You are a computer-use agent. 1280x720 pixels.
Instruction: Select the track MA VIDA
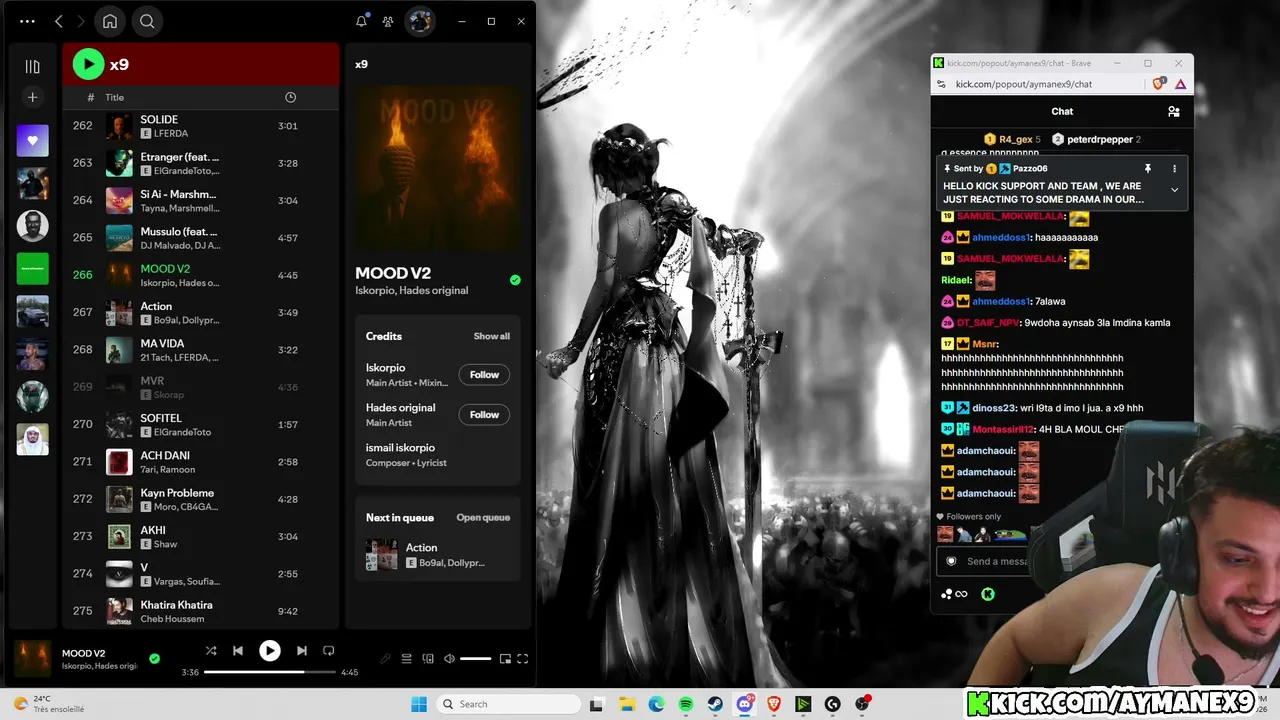(x=200, y=350)
